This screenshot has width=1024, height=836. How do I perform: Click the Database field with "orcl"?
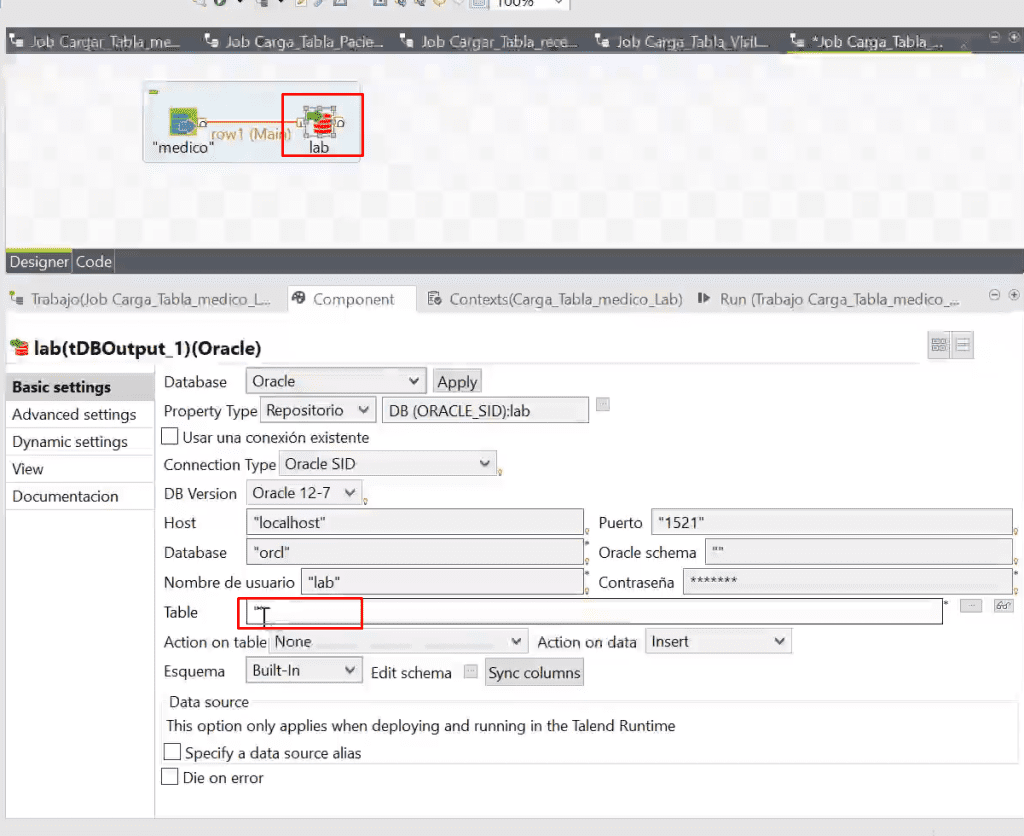tap(415, 552)
